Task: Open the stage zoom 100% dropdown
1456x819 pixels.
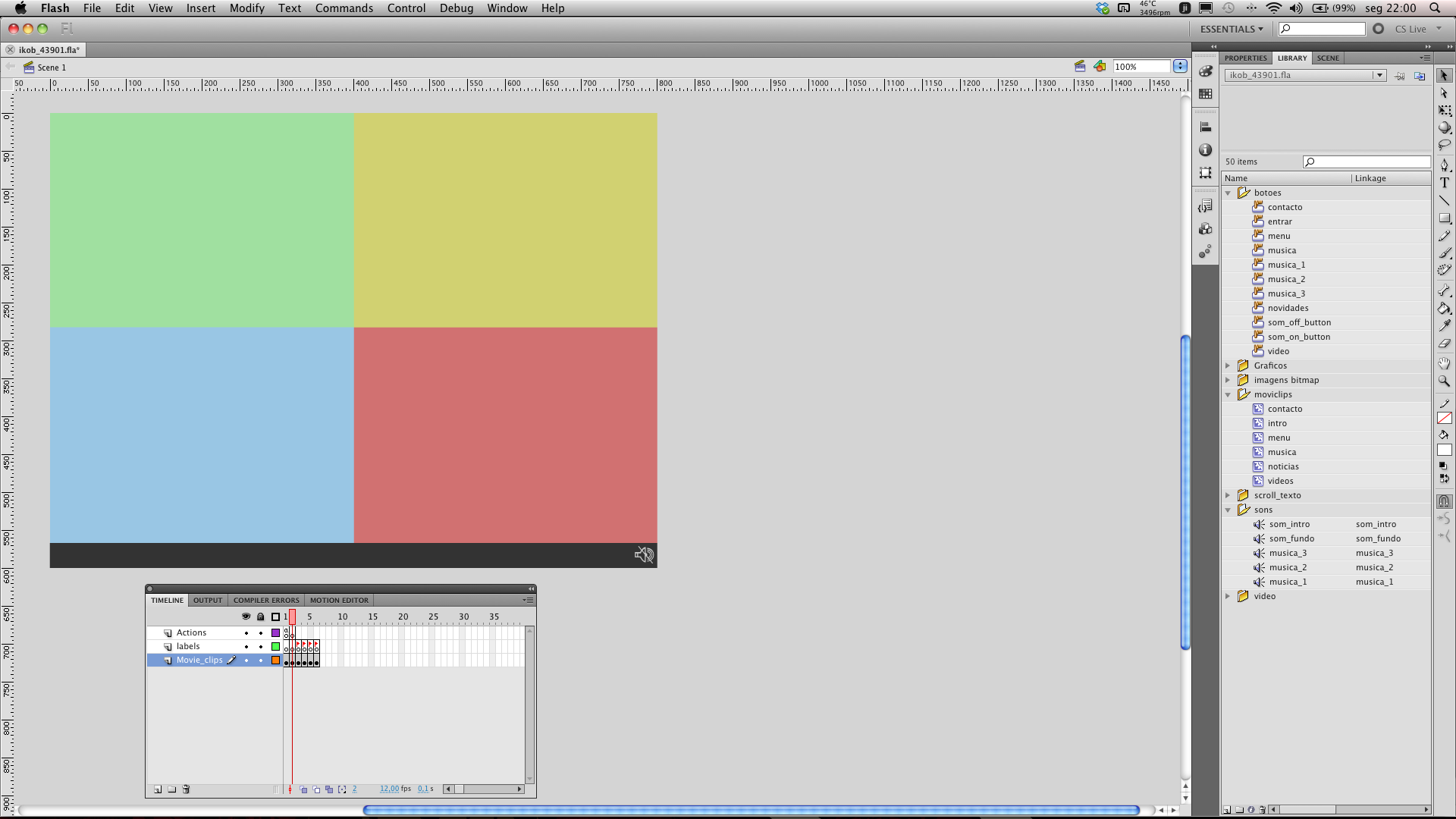Action: [1180, 67]
